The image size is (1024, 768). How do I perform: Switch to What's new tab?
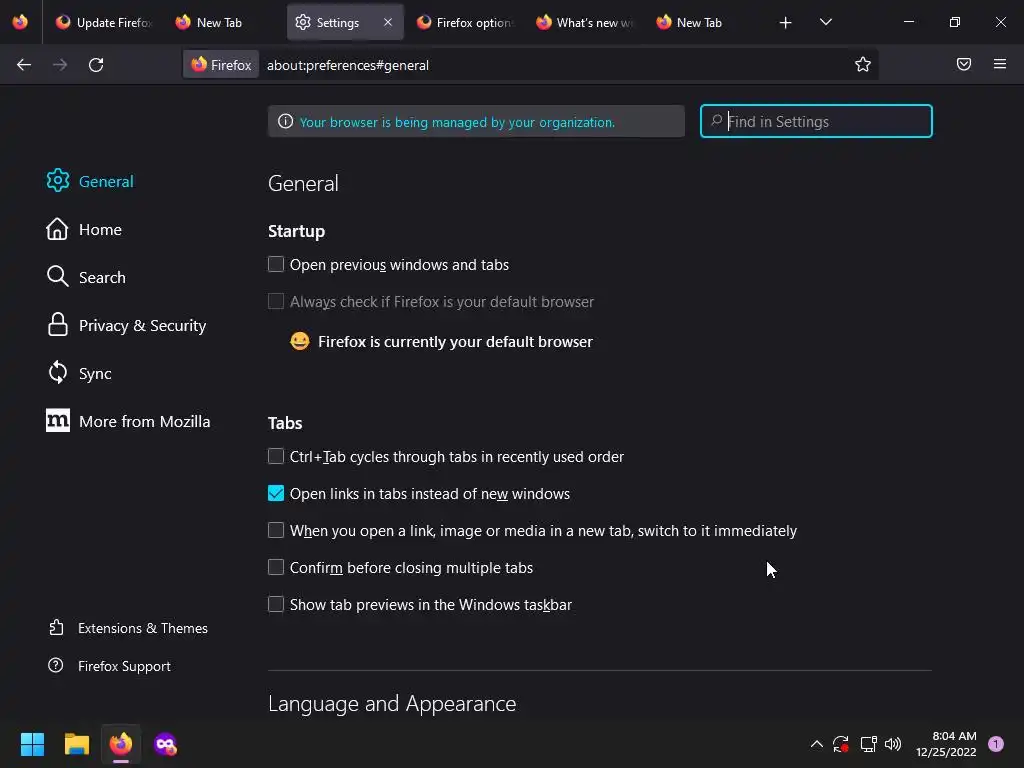point(585,23)
